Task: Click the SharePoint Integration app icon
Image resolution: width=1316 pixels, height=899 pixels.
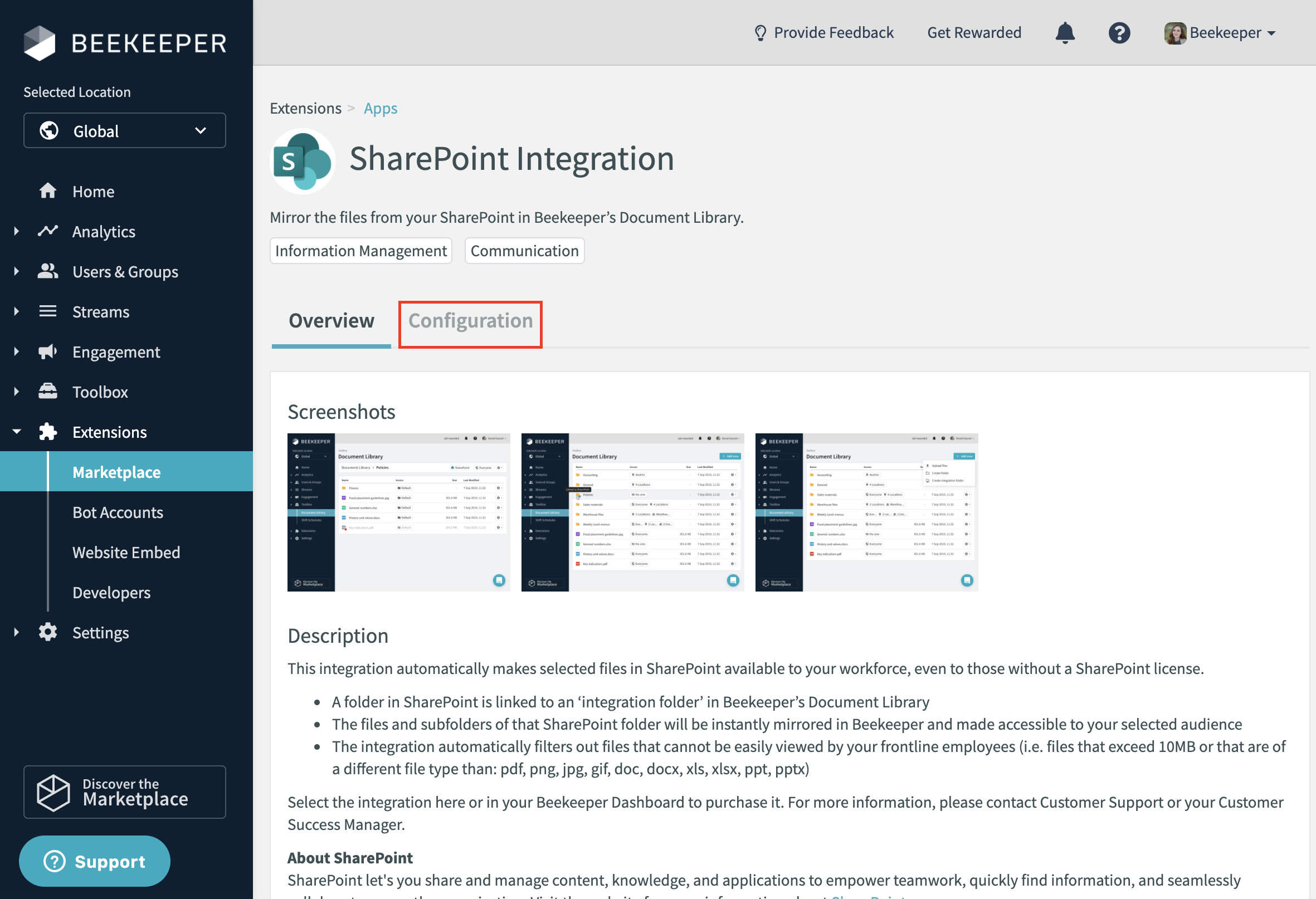Action: (303, 162)
